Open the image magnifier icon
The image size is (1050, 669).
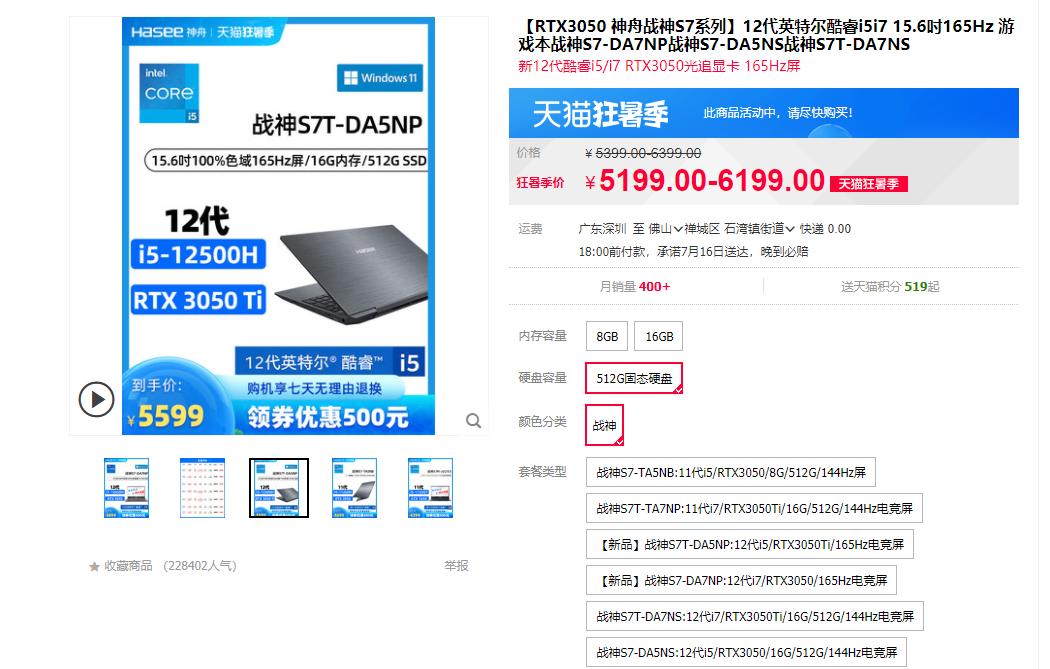coord(473,421)
